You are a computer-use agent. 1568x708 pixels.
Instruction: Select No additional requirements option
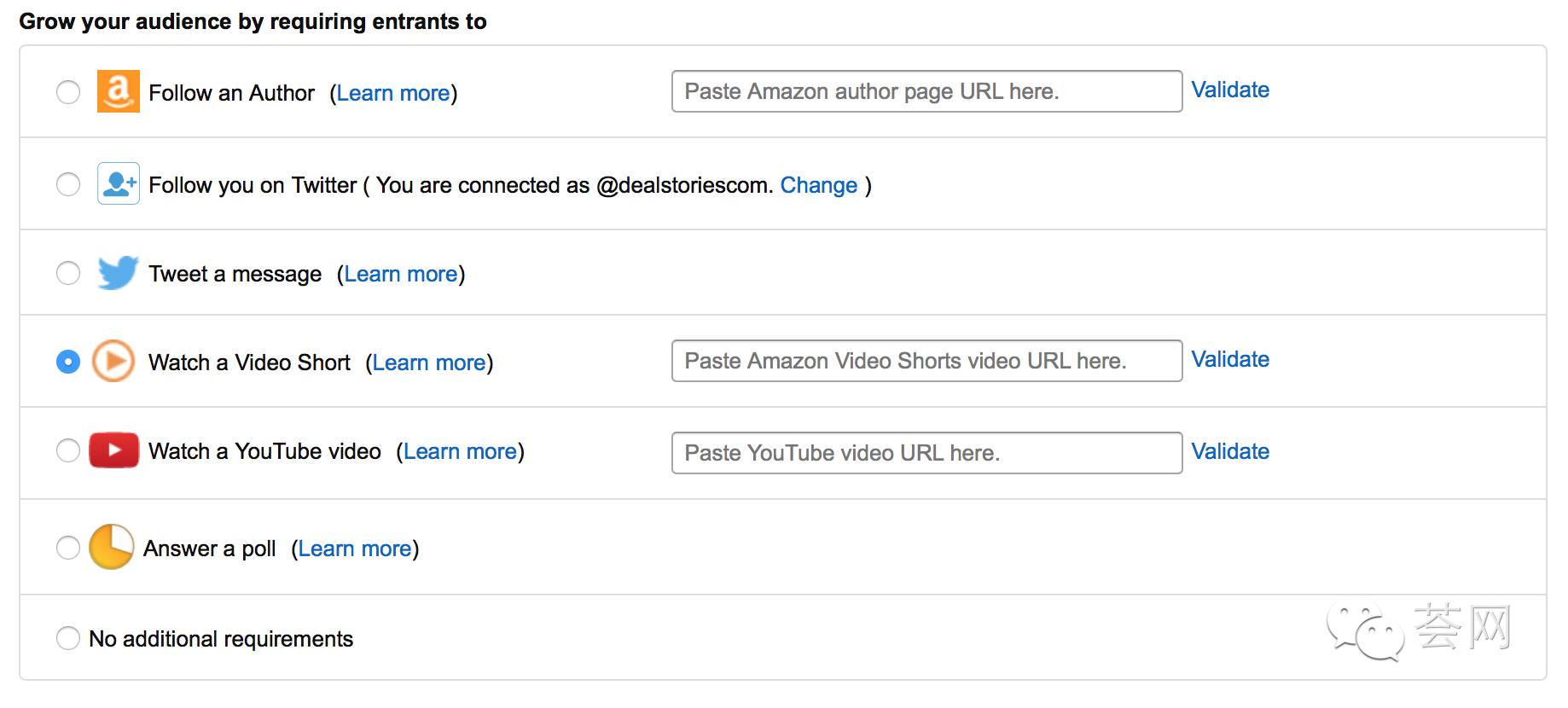tap(68, 638)
